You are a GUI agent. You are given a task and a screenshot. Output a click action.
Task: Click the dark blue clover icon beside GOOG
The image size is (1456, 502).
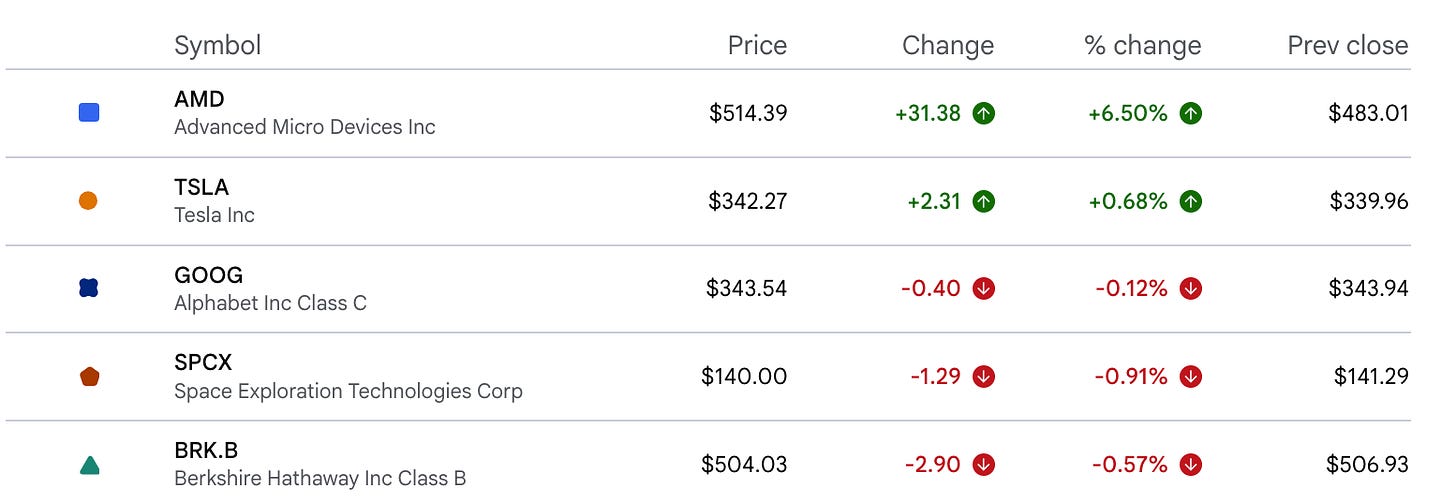click(88, 288)
